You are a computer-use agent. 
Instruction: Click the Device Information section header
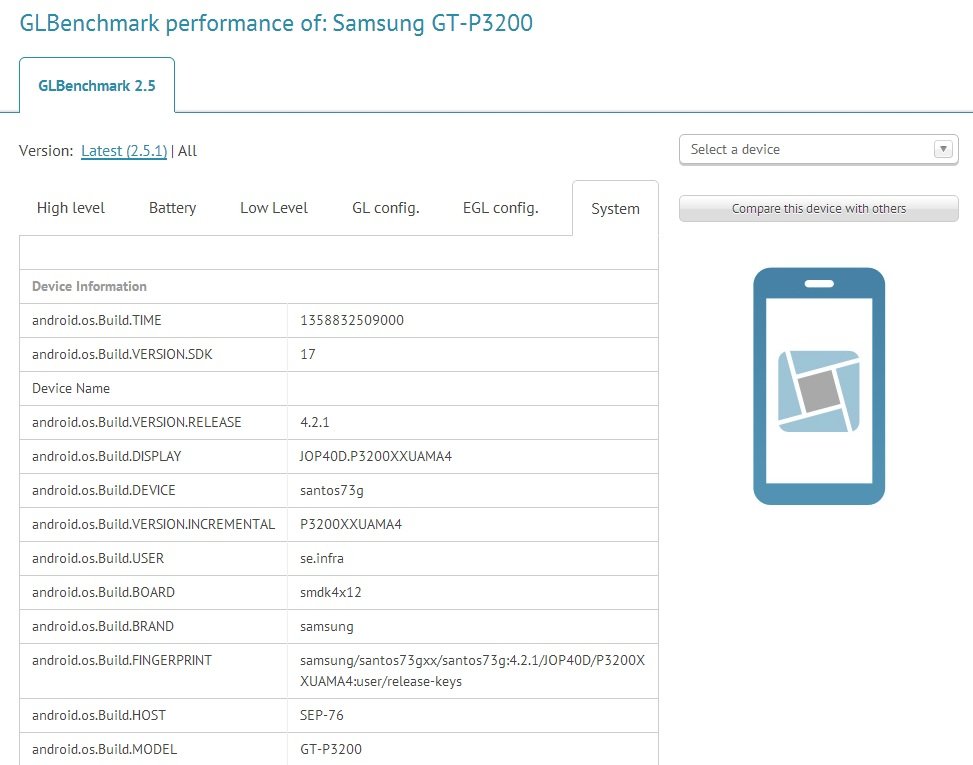pos(89,286)
